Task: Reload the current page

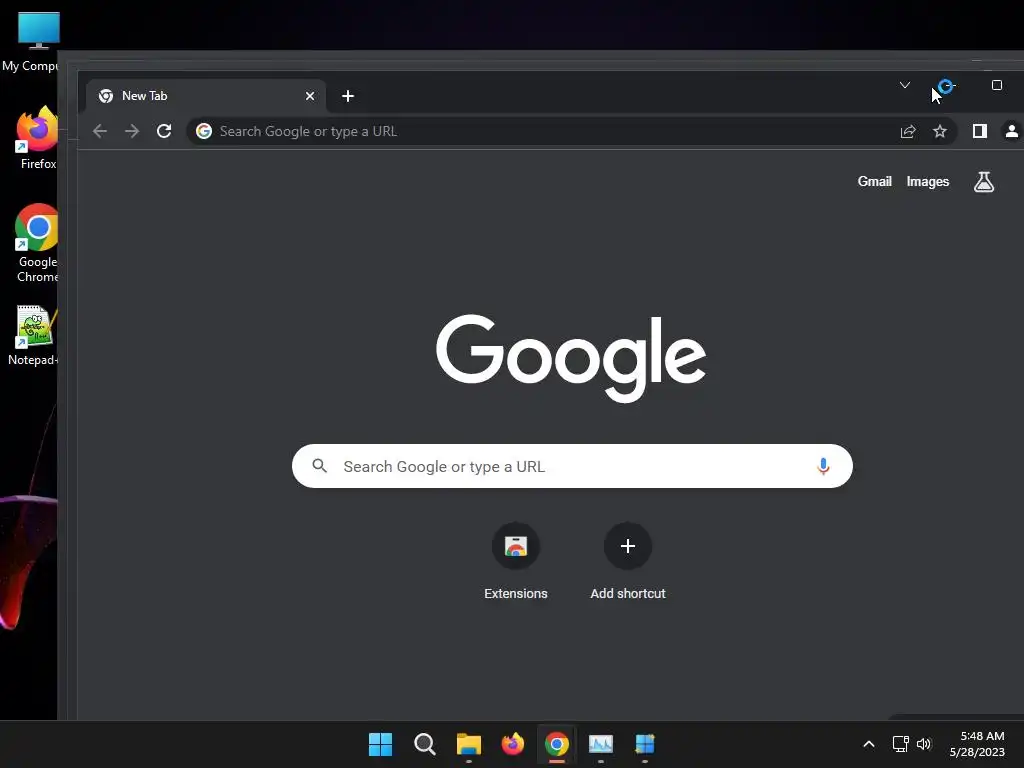Action: (164, 131)
